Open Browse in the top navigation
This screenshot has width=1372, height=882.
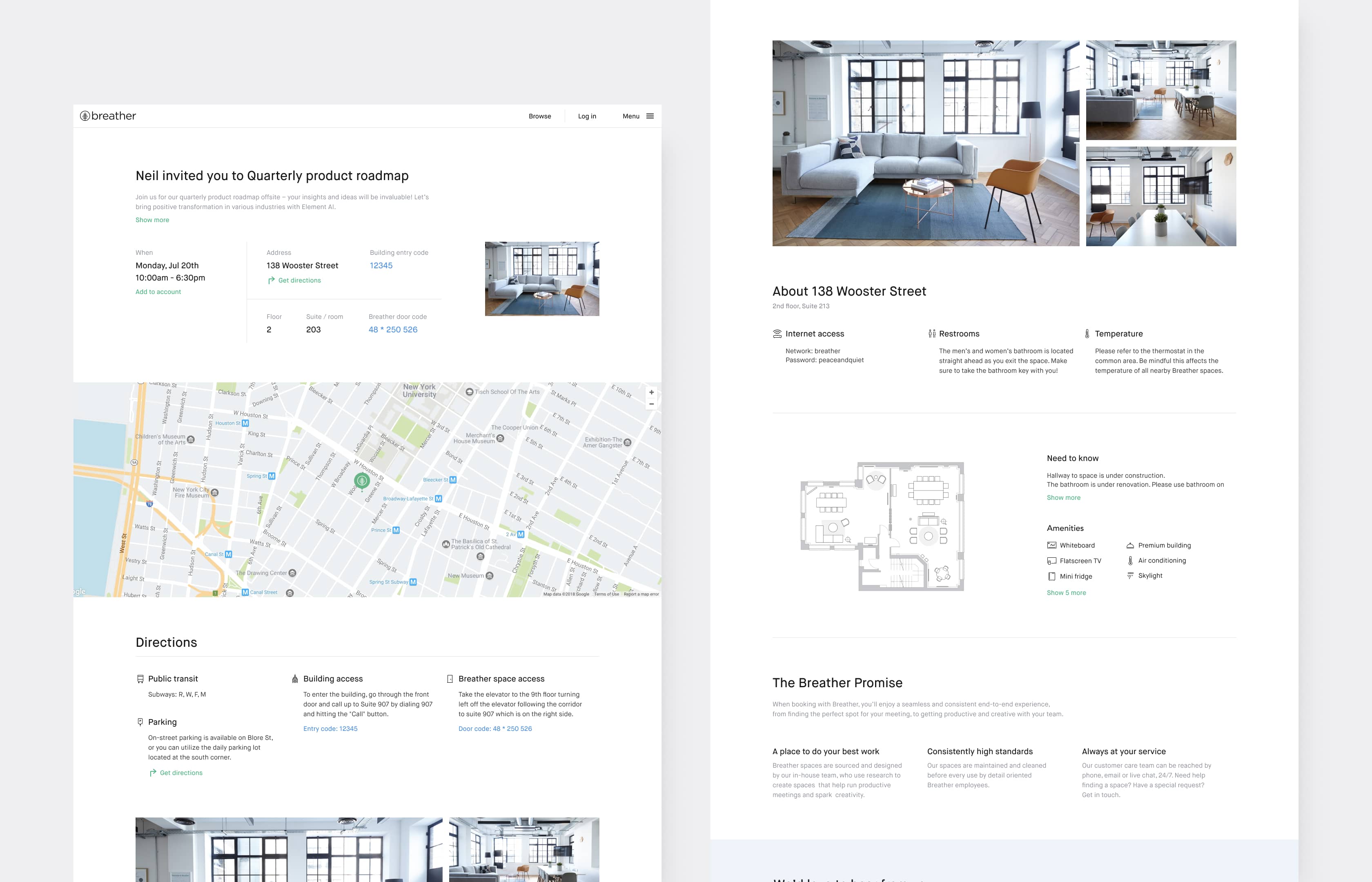click(539, 116)
